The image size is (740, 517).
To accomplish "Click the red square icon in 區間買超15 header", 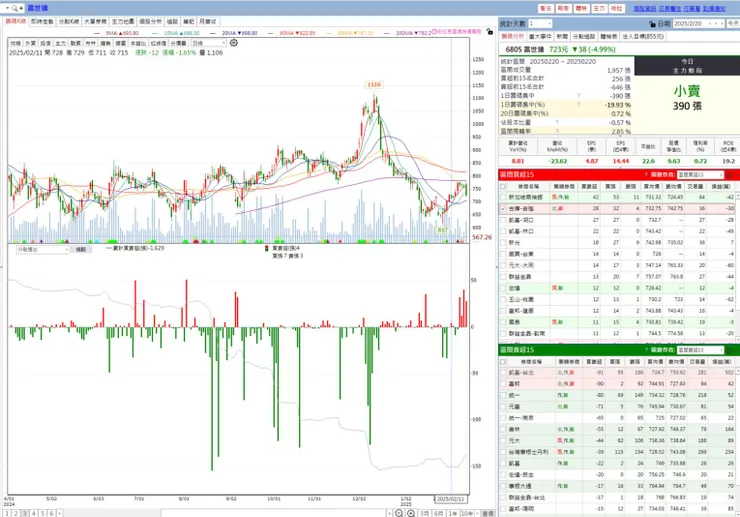I will pos(729,175).
